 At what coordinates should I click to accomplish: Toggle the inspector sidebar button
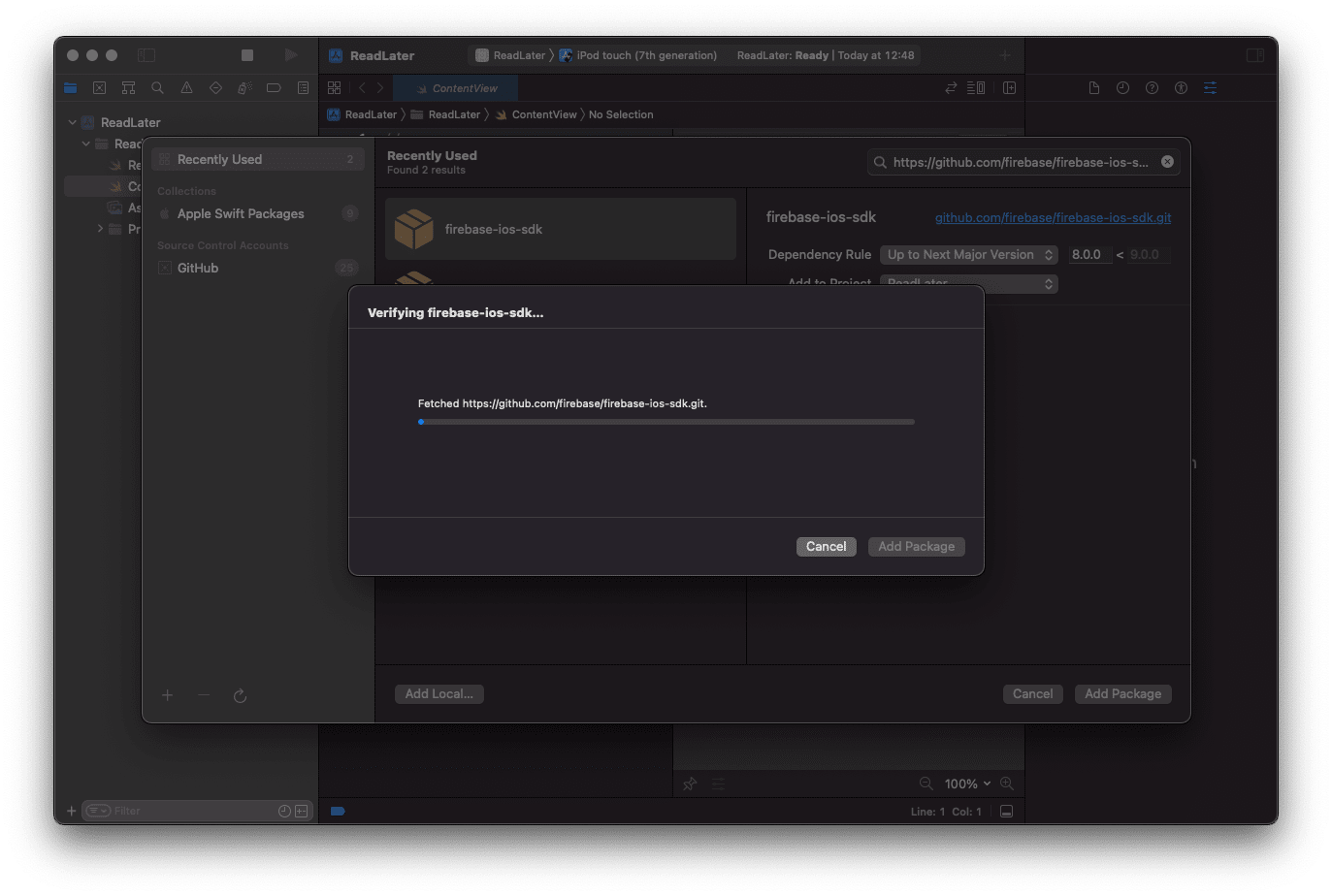tap(1255, 55)
